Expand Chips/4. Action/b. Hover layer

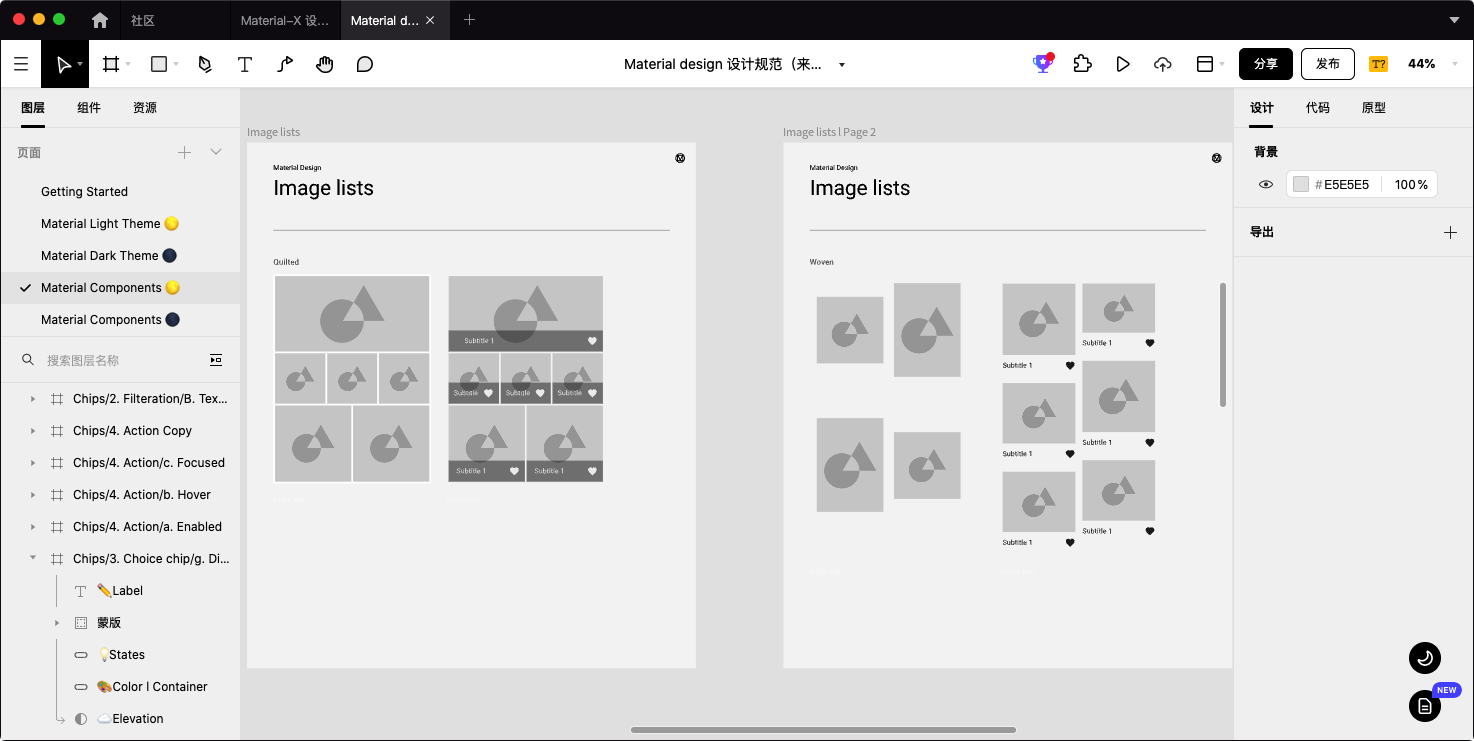(x=33, y=495)
